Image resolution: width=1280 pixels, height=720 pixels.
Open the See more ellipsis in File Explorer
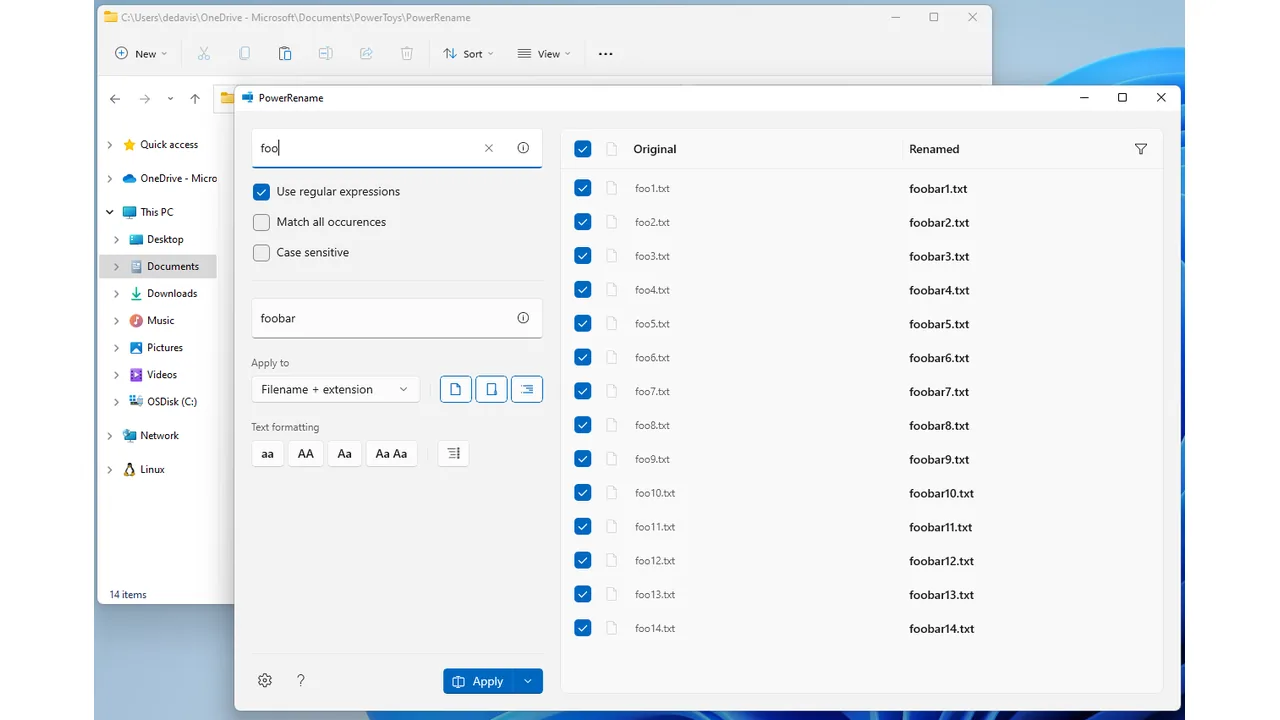[x=605, y=54]
